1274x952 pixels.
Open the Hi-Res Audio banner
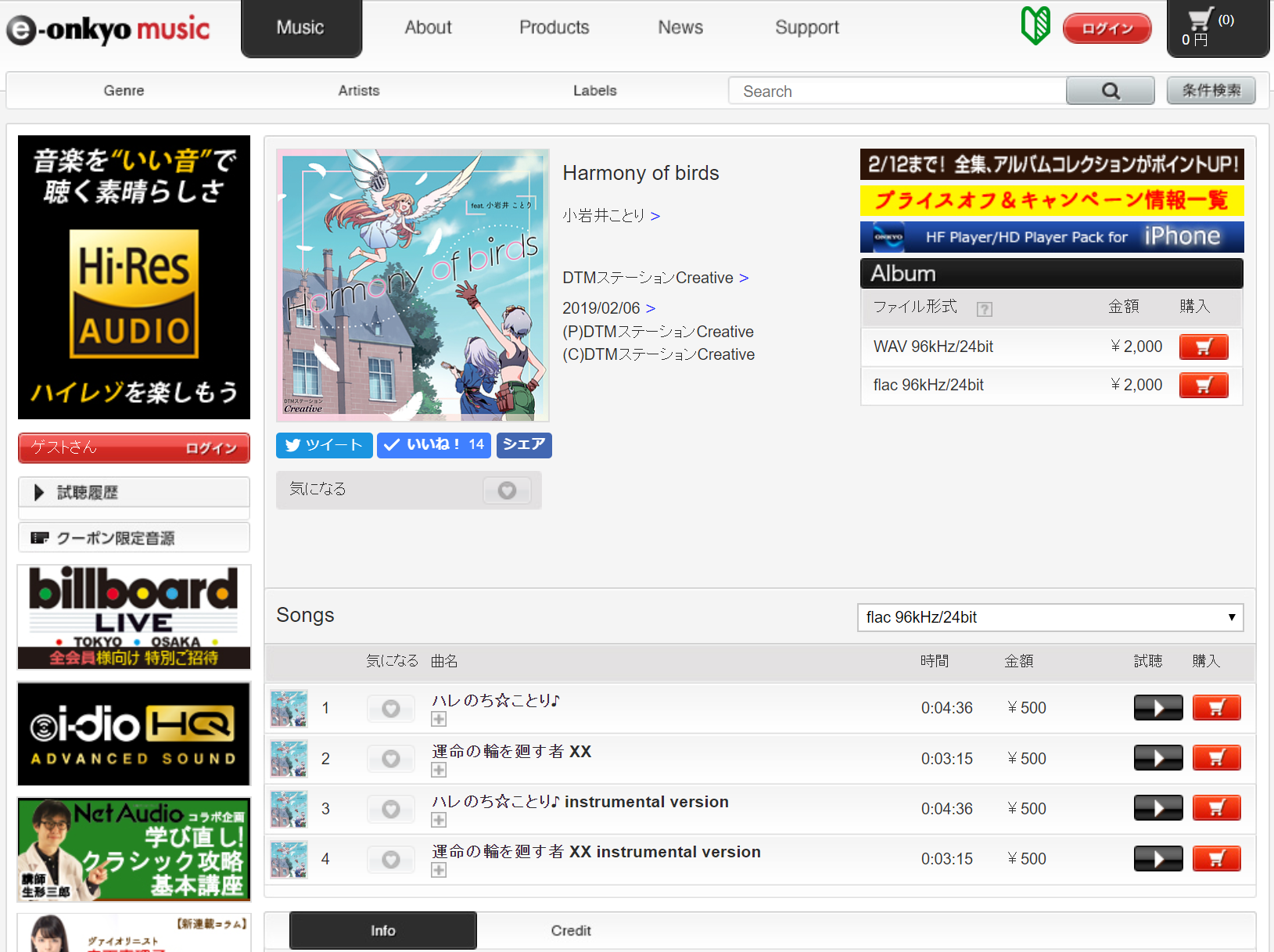(134, 277)
